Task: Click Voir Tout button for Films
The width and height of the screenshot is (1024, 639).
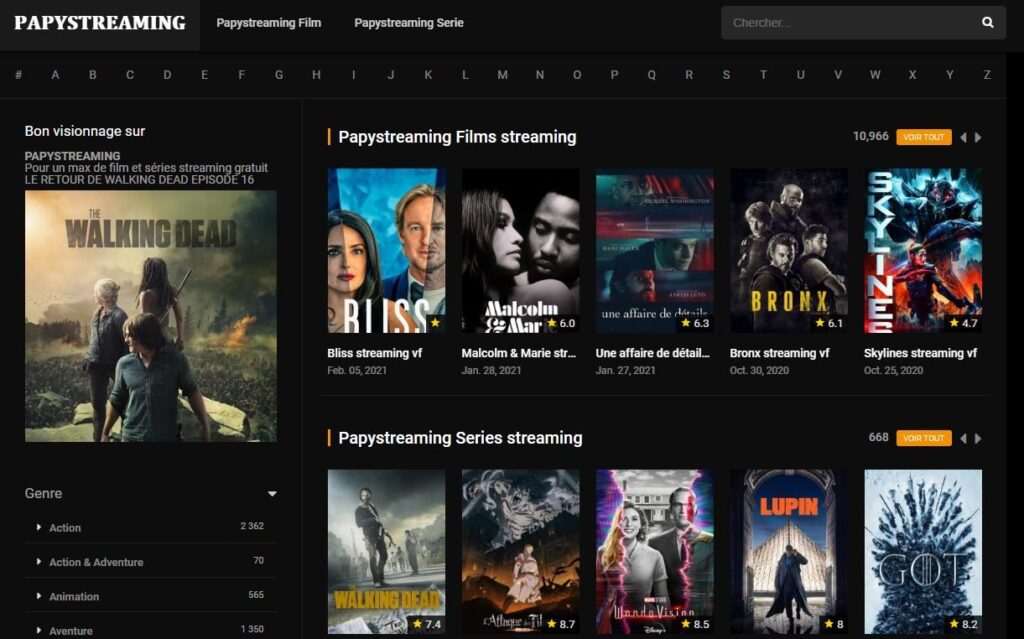Action: pyautogui.click(x=923, y=138)
